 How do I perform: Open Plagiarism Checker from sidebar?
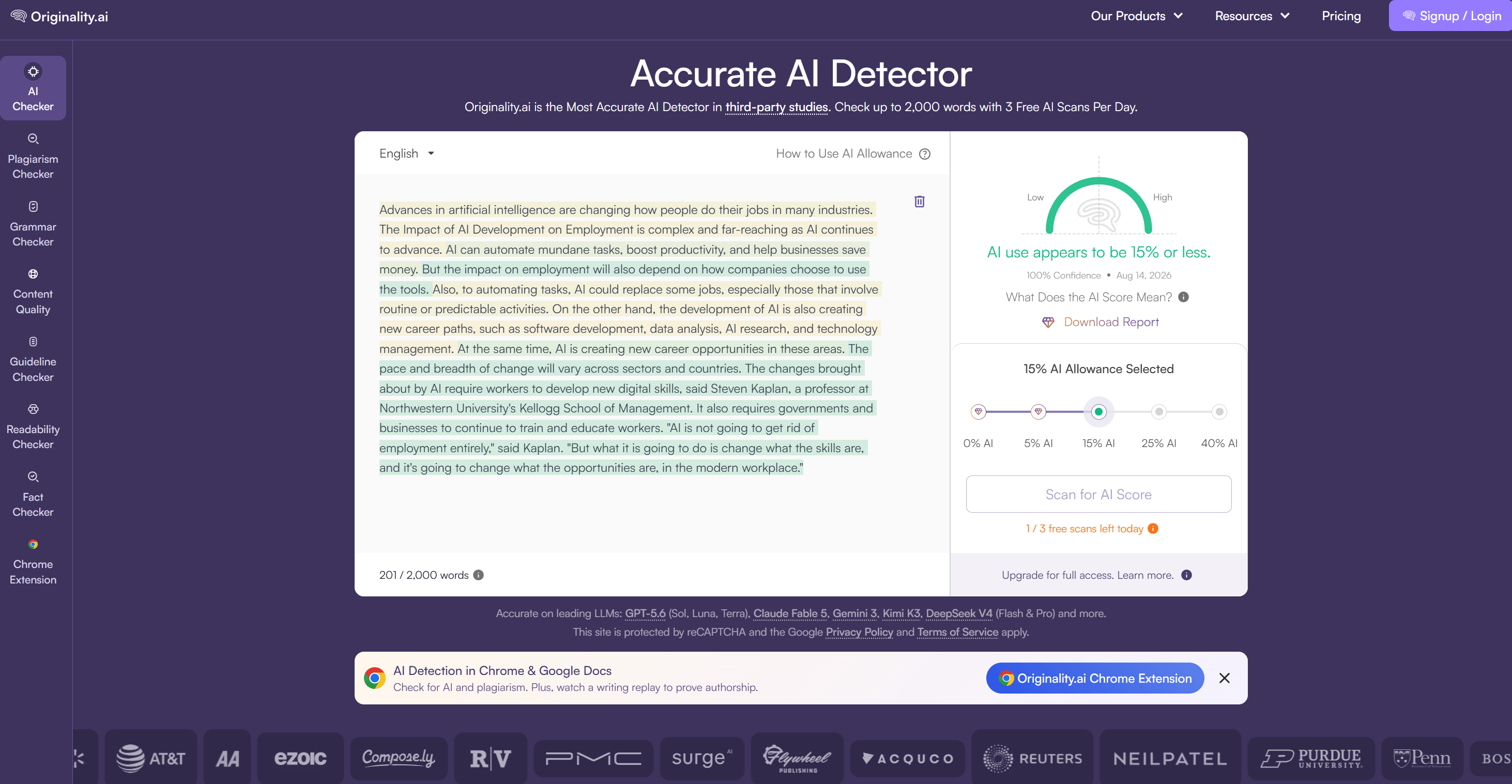[33, 156]
